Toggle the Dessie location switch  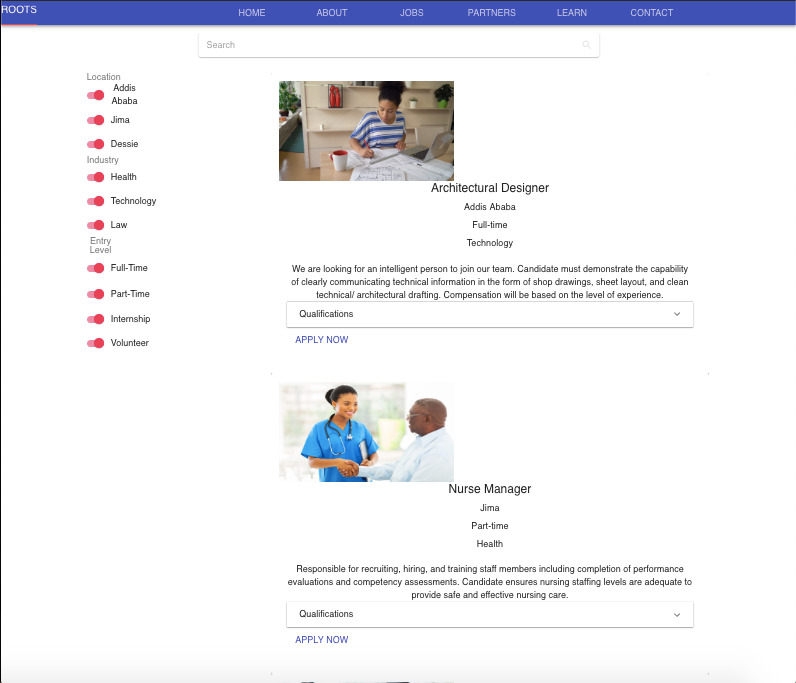95,144
